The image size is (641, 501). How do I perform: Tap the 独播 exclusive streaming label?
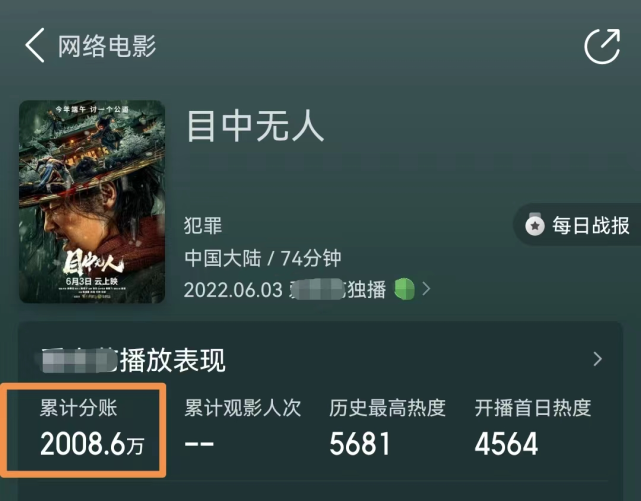[x=367, y=290]
